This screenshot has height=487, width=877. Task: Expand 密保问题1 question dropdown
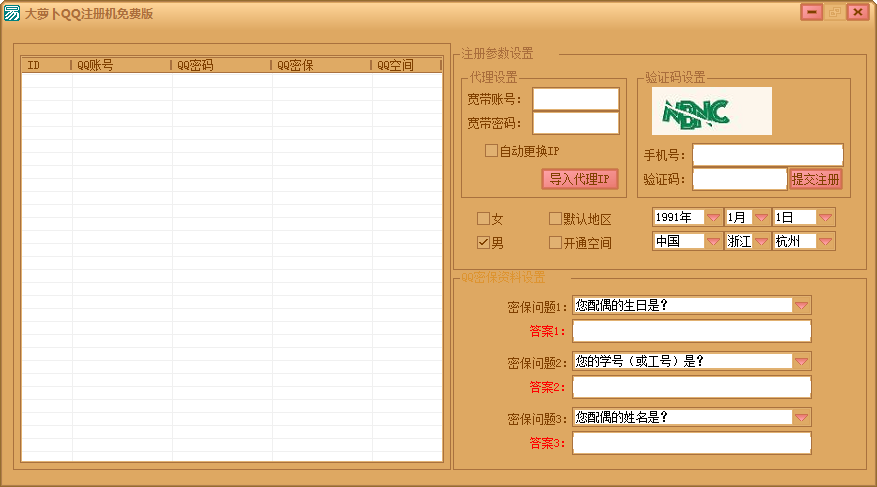(801, 305)
